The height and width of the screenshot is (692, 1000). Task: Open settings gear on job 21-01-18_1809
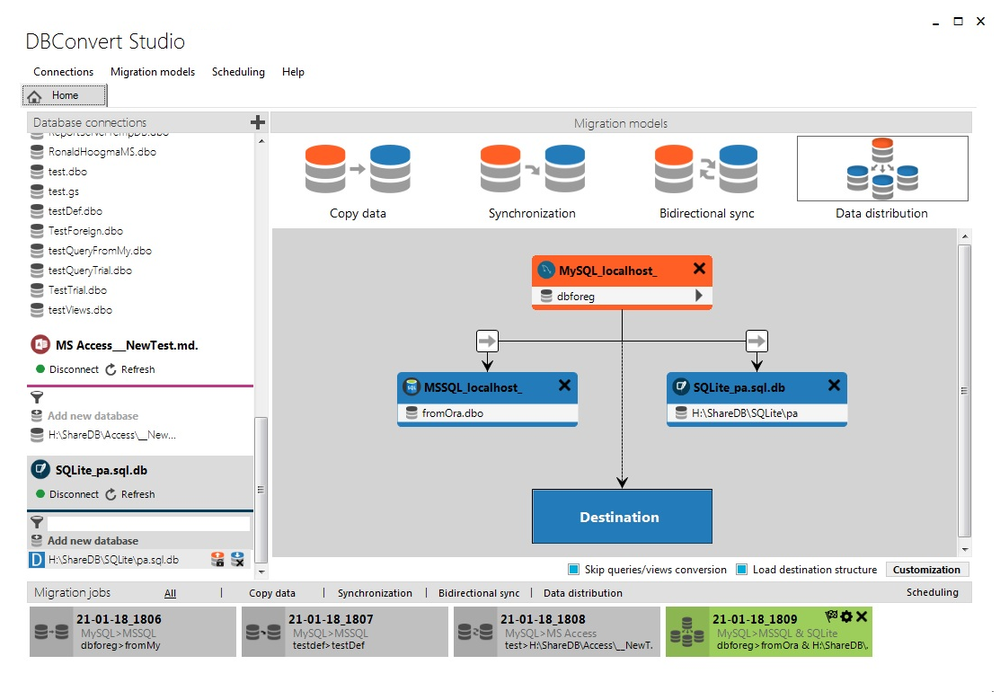(x=847, y=617)
